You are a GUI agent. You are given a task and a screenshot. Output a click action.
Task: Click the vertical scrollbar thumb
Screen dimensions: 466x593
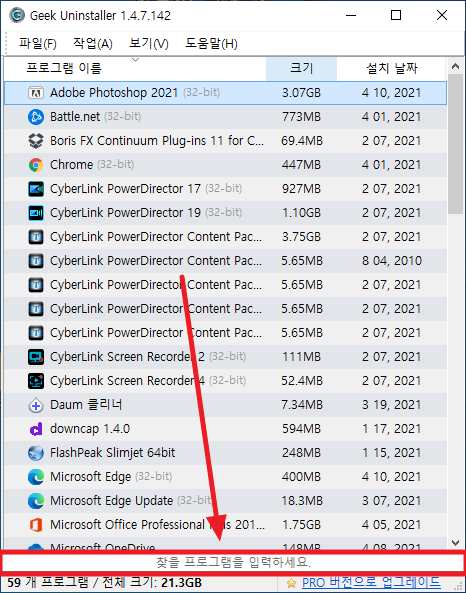click(x=456, y=144)
